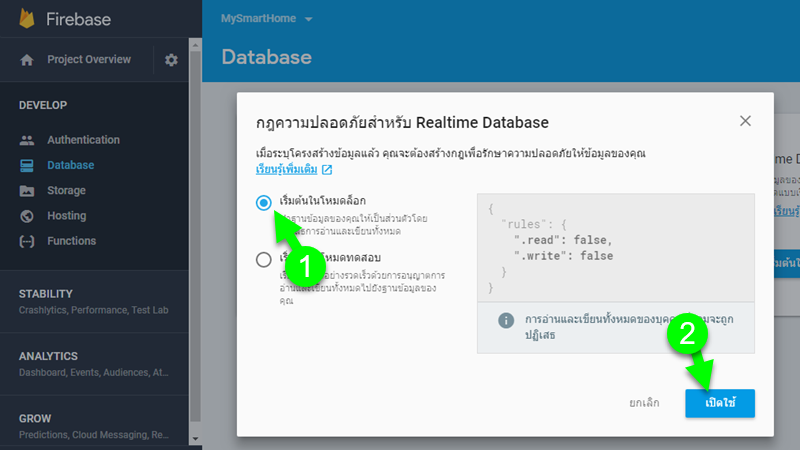Open Authentication section
Screen dimensions: 800x450
(84, 140)
